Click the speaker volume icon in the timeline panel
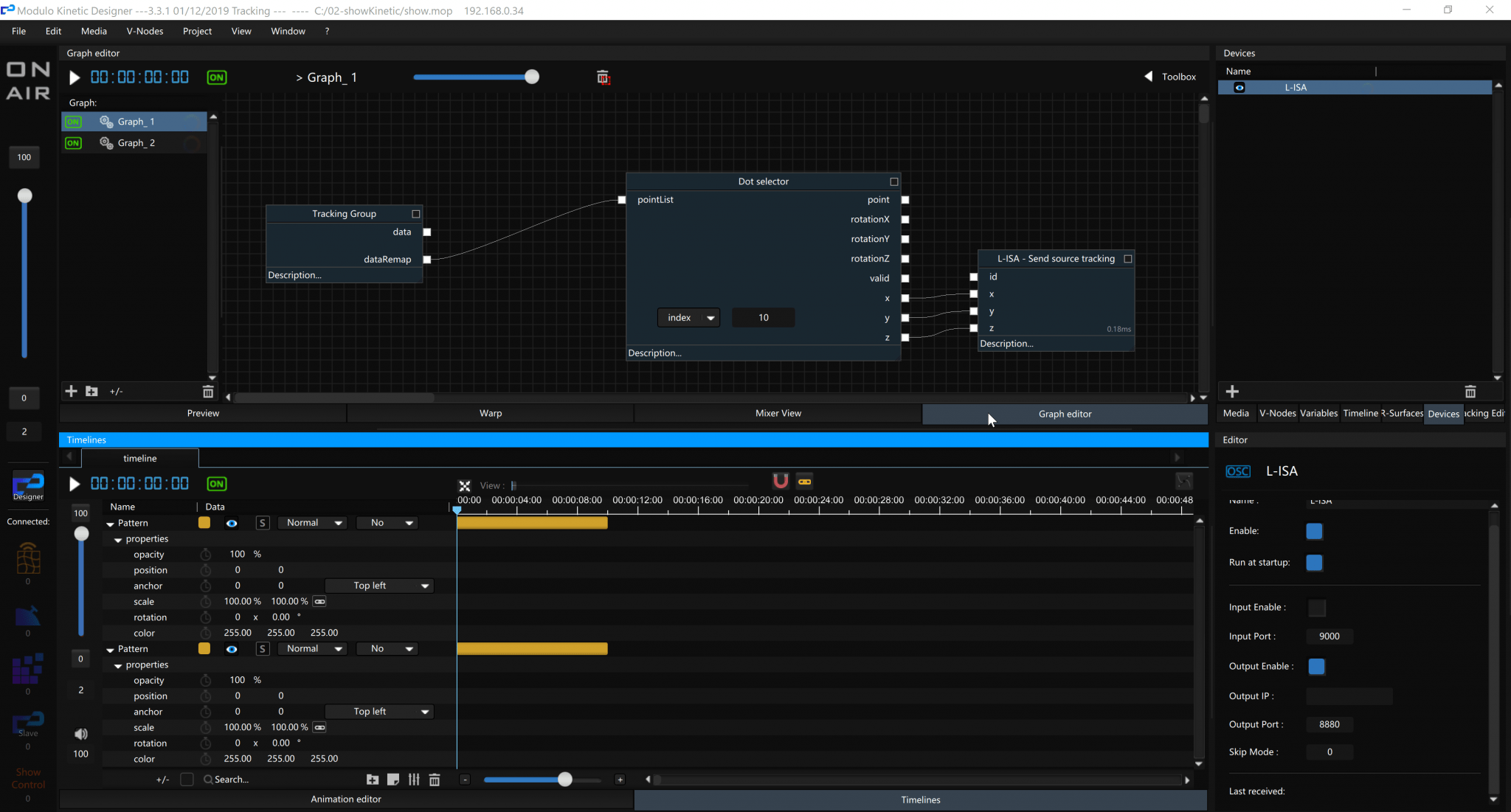1511x812 pixels. tap(80, 734)
